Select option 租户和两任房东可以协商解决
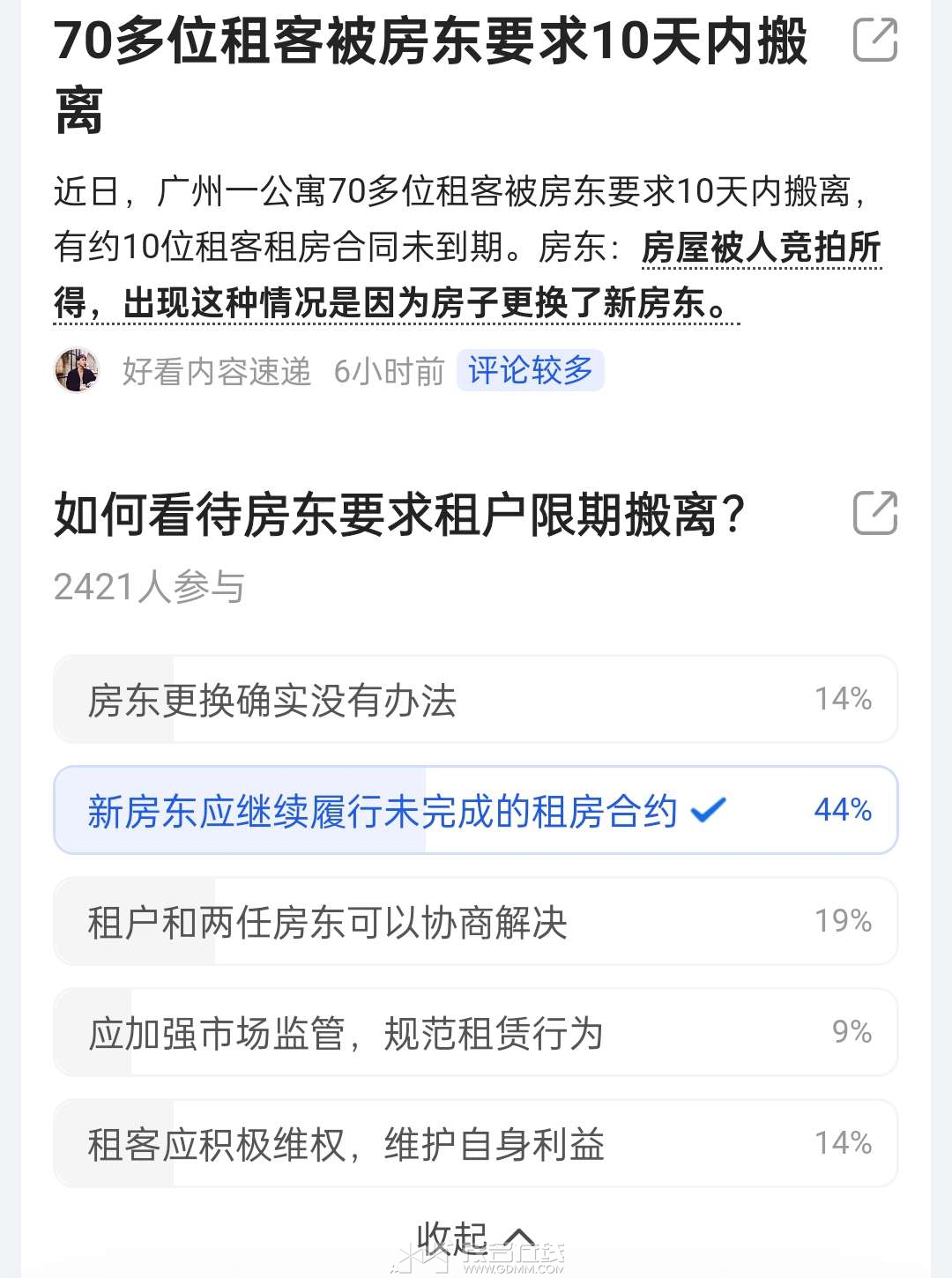952x1278 pixels. click(x=476, y=922)
